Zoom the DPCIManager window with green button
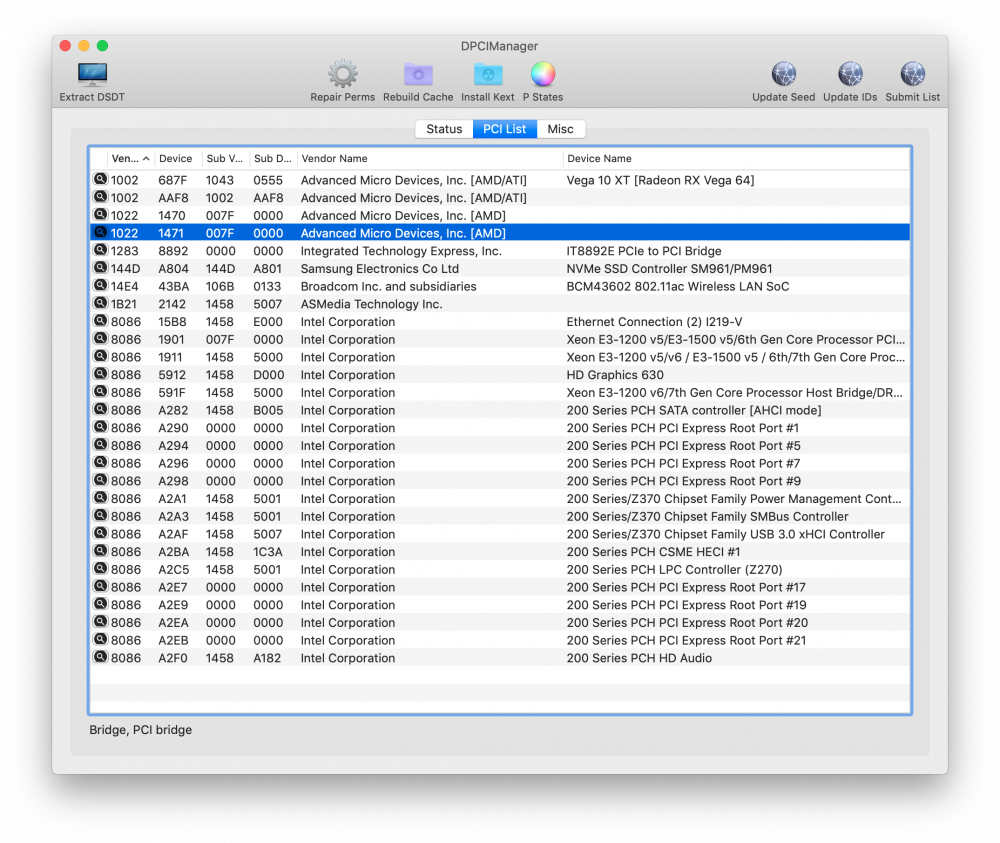Screen dimensions: 1000x843 click(102, 46)
